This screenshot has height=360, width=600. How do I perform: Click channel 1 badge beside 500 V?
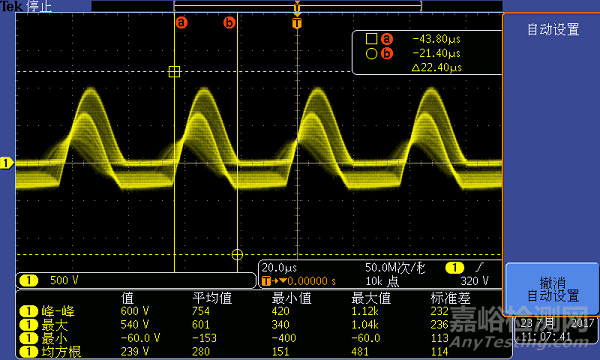pos(29,280)
